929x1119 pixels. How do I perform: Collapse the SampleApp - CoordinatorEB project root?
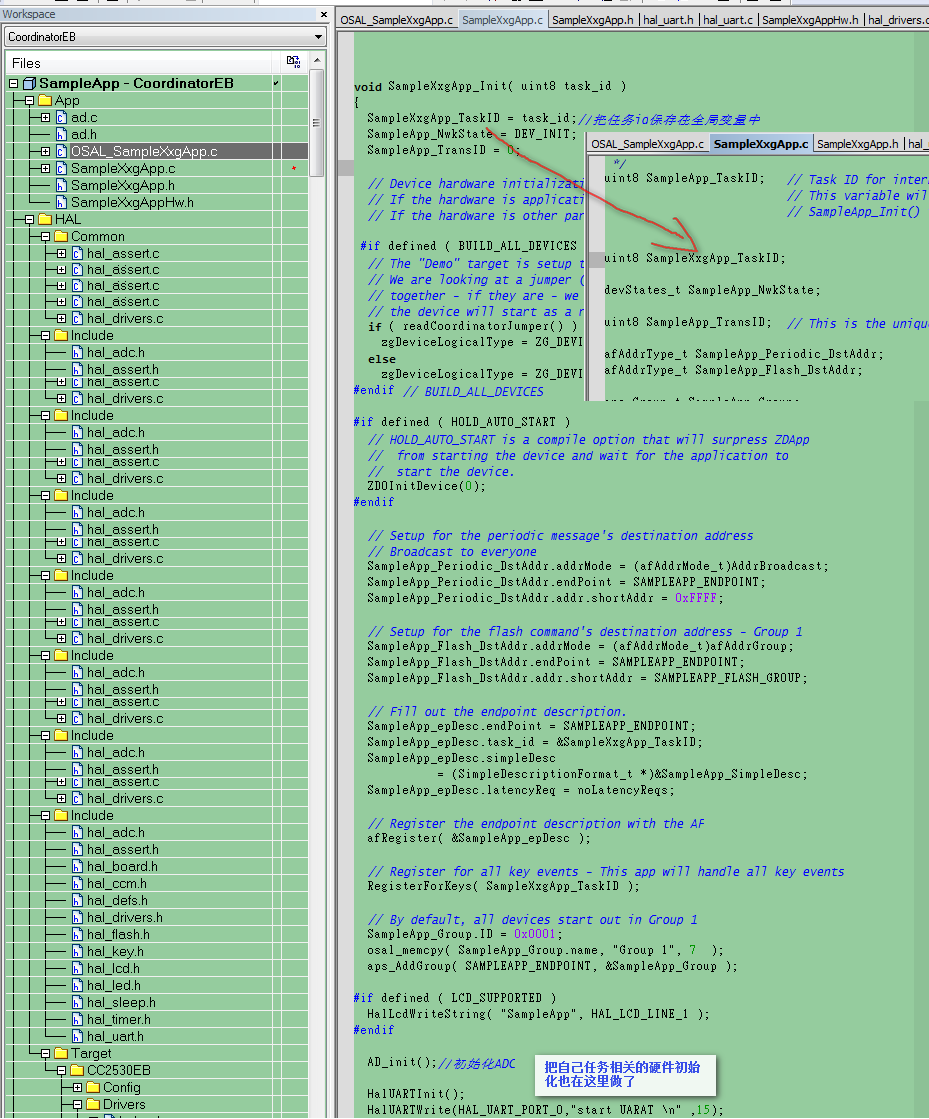14,83
